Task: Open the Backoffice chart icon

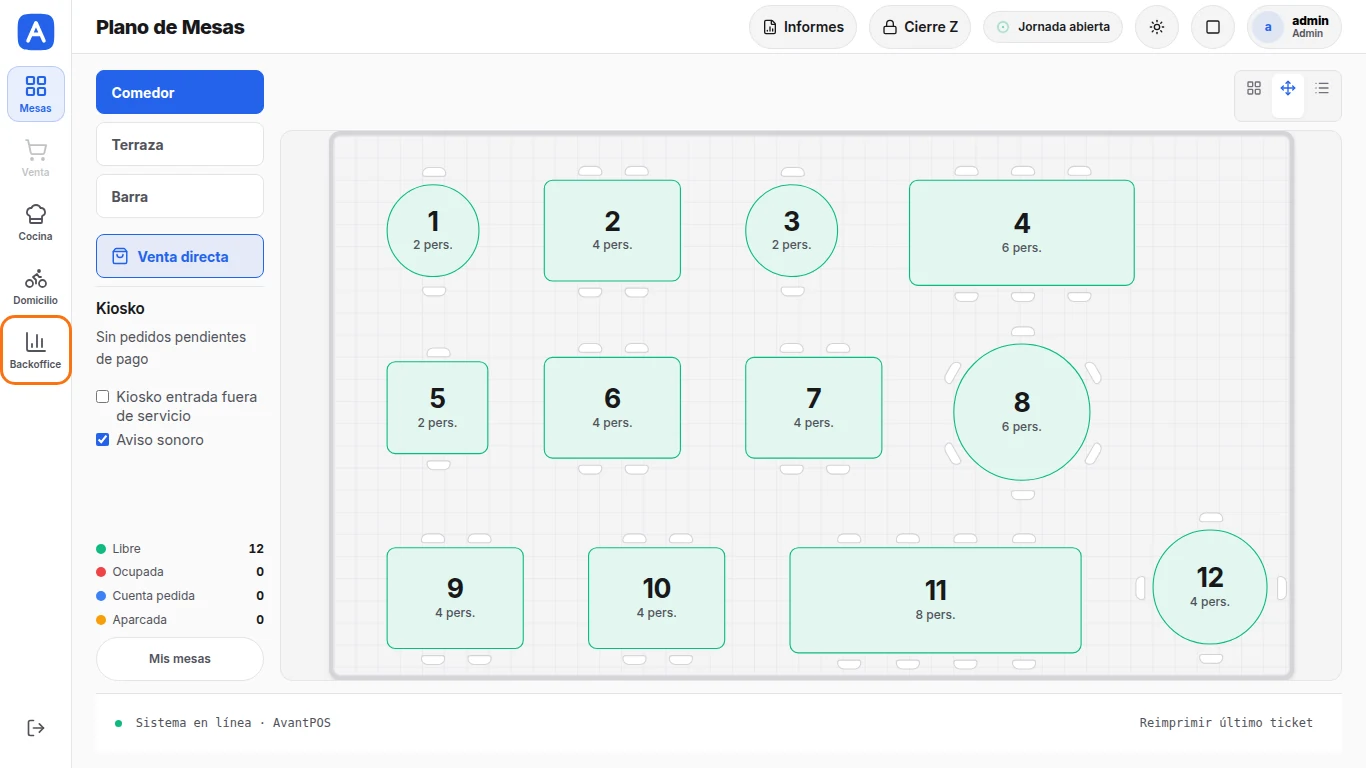Action: coord(36,350)
